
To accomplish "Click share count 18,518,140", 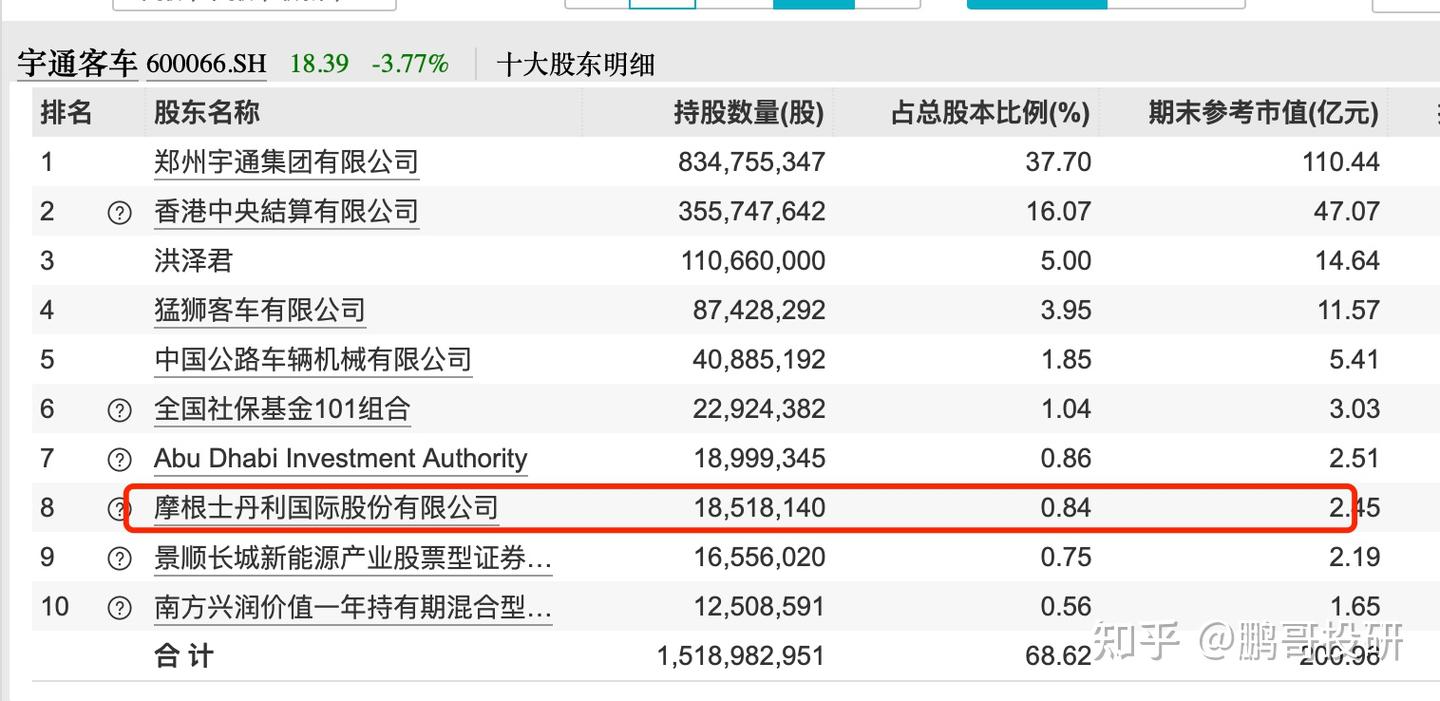I will point(760,508).
